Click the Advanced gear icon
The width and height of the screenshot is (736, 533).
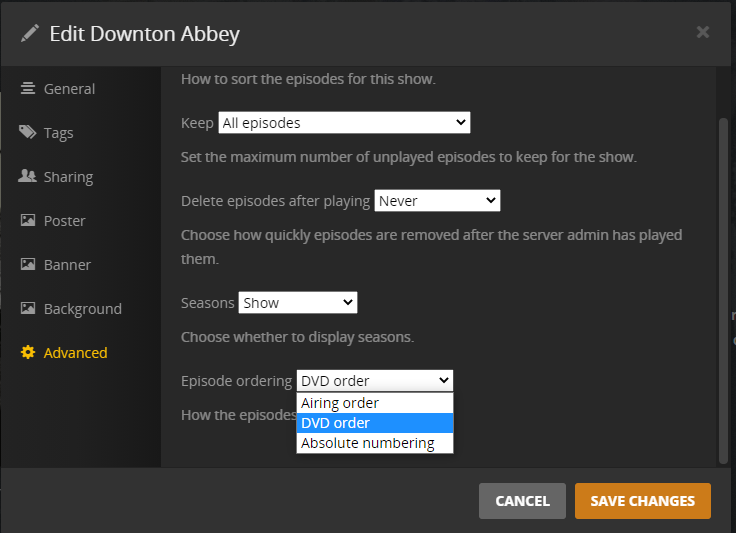pos(28,353)
